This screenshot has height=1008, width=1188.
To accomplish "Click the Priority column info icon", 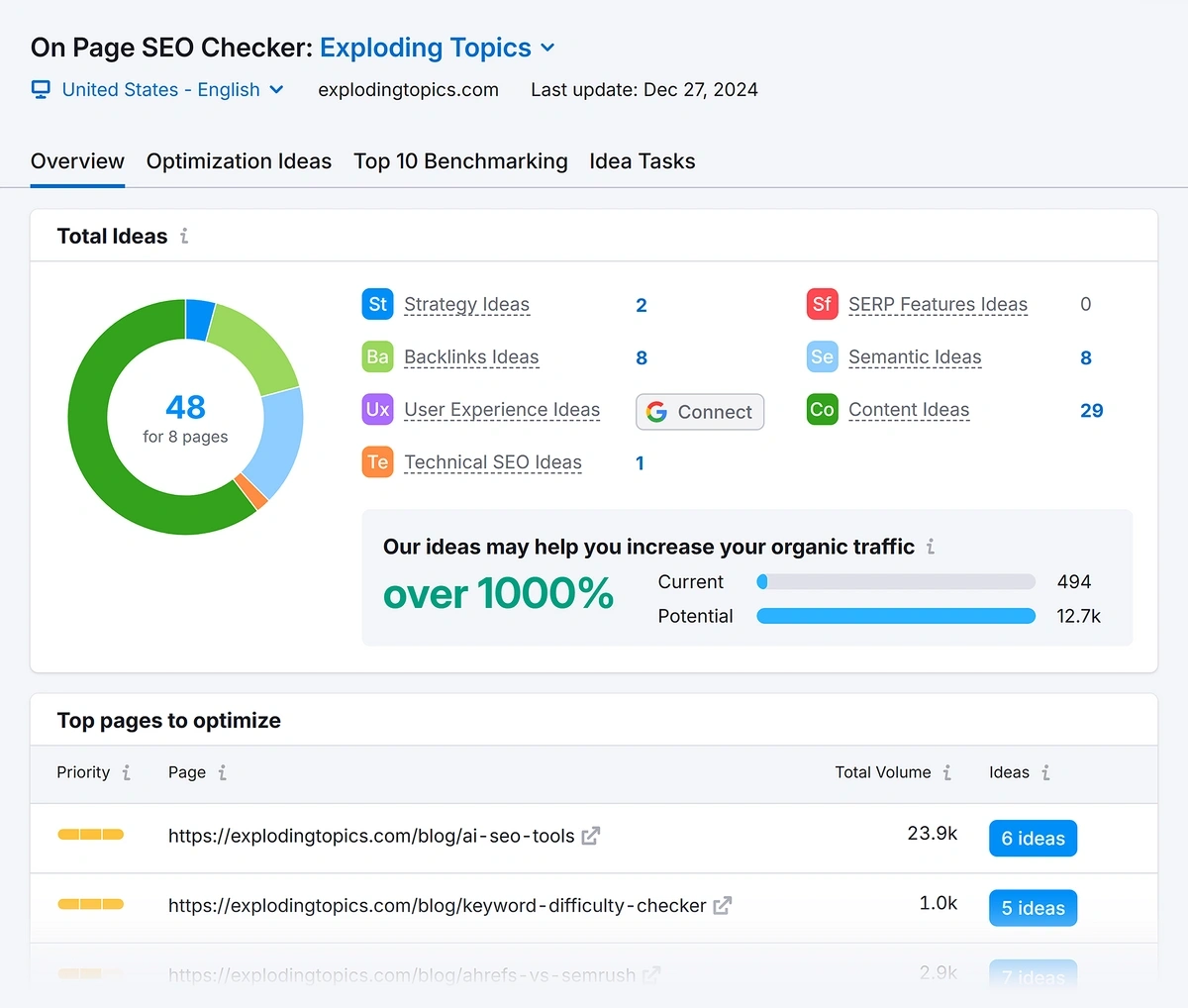I will pyautogui.click(x=127, y=772).
